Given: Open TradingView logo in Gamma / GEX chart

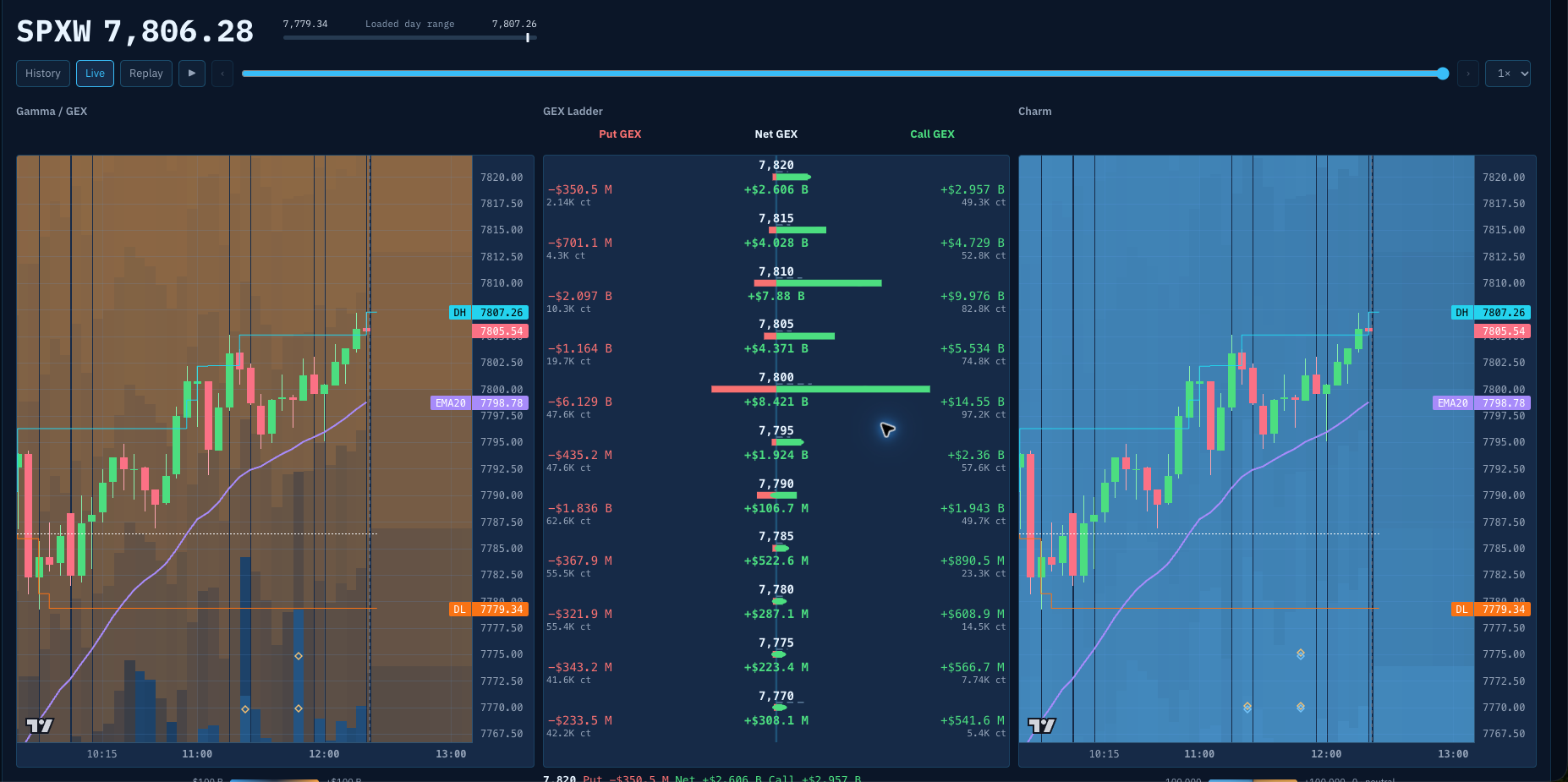Looking at the screenshot, I should [x=40, y=725].
